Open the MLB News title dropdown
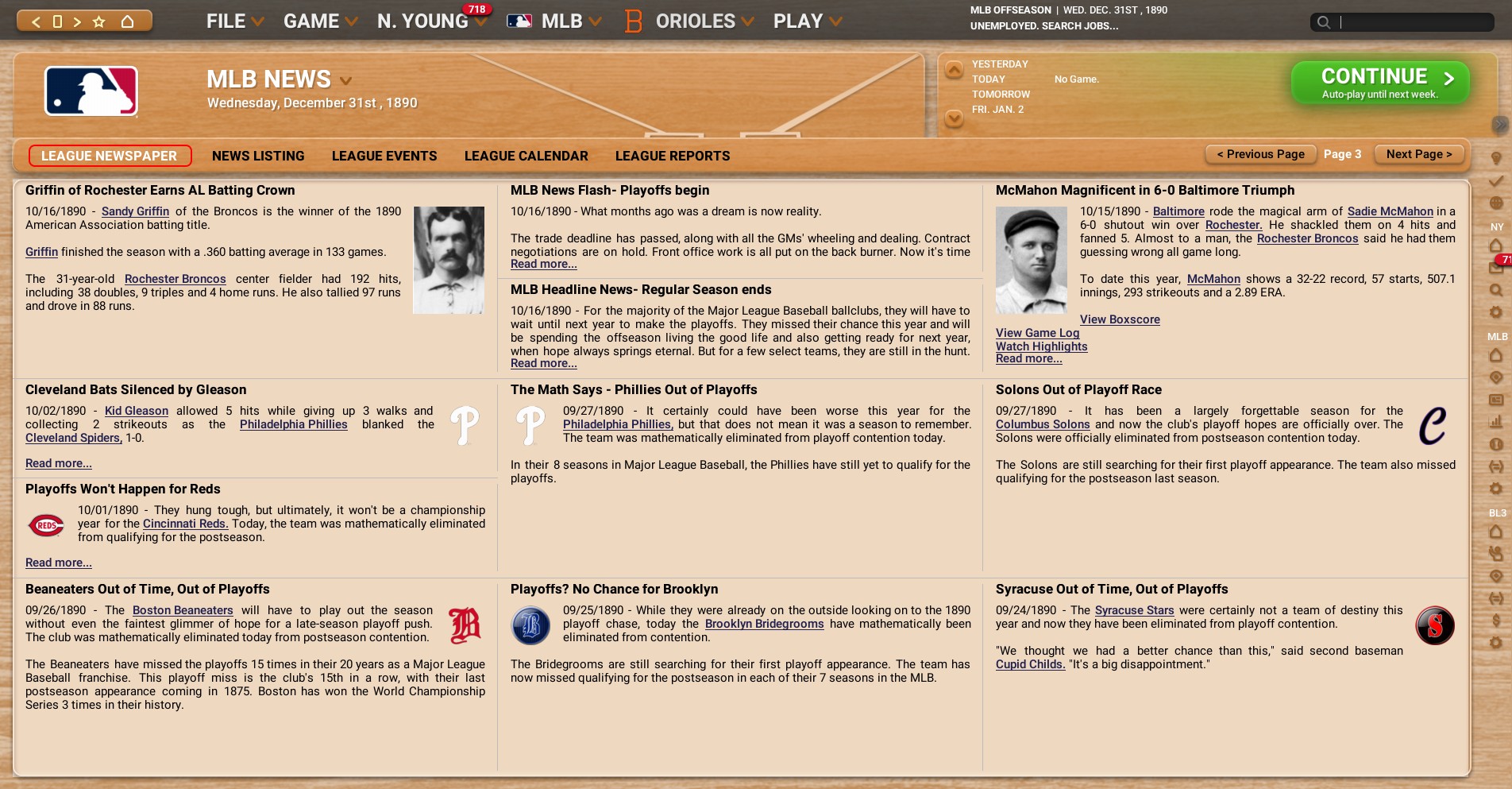The image size is (1512, 789). pos(345,81)
